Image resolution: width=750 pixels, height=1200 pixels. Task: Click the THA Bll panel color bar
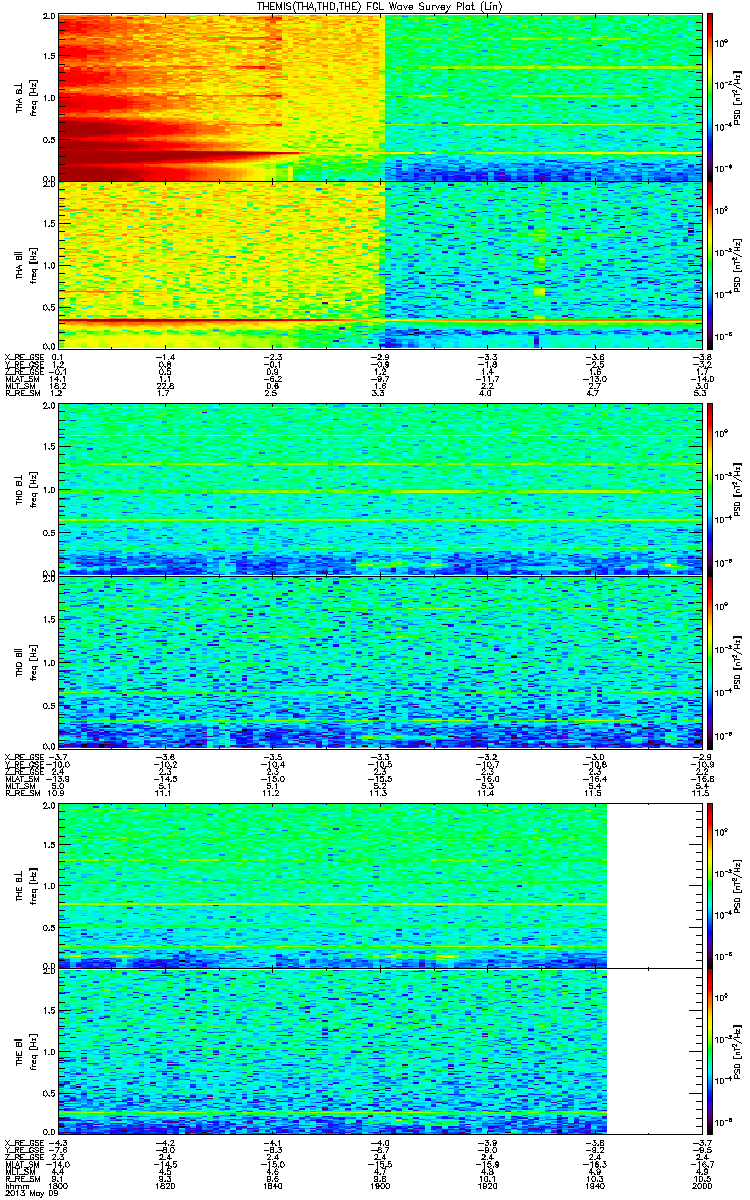click(710, 264)
